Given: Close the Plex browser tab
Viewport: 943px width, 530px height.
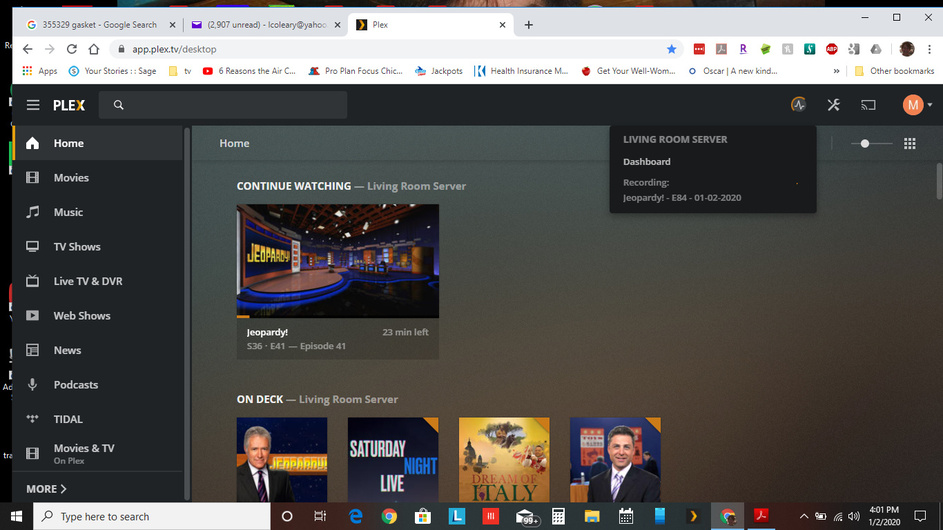Looking at the screenshot, I should 502,25.
